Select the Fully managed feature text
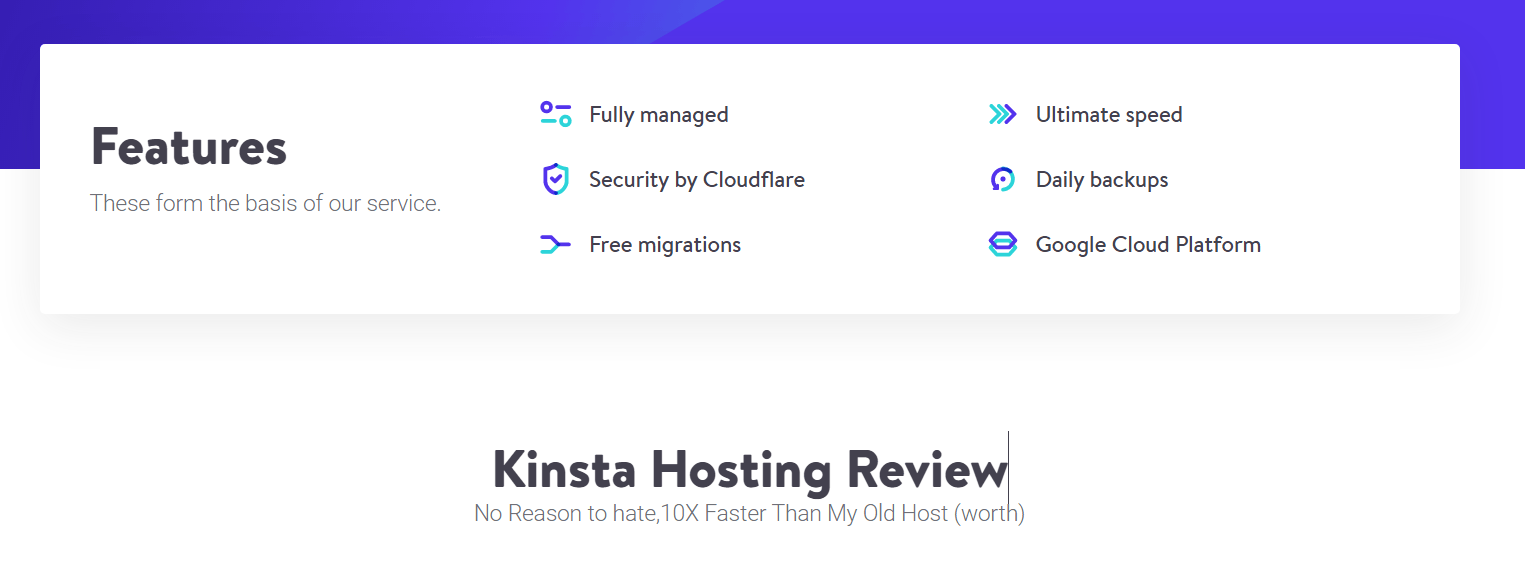1525x588 pixels. 659,115
